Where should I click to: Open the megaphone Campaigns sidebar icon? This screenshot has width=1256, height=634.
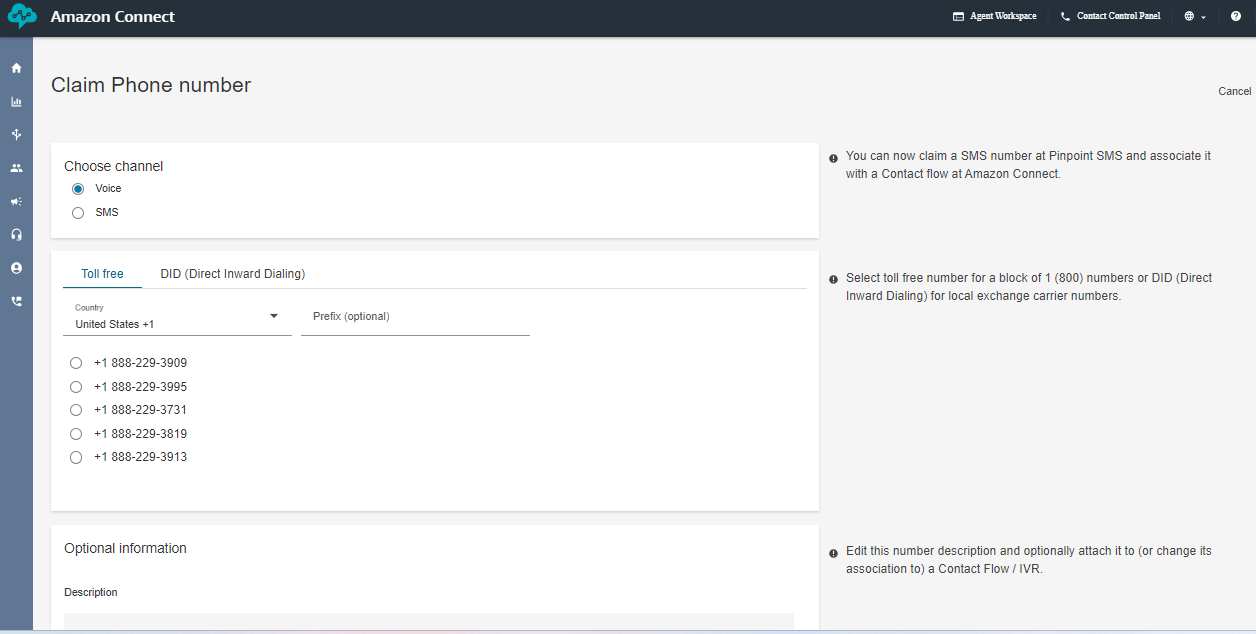(x=16, y=201)
